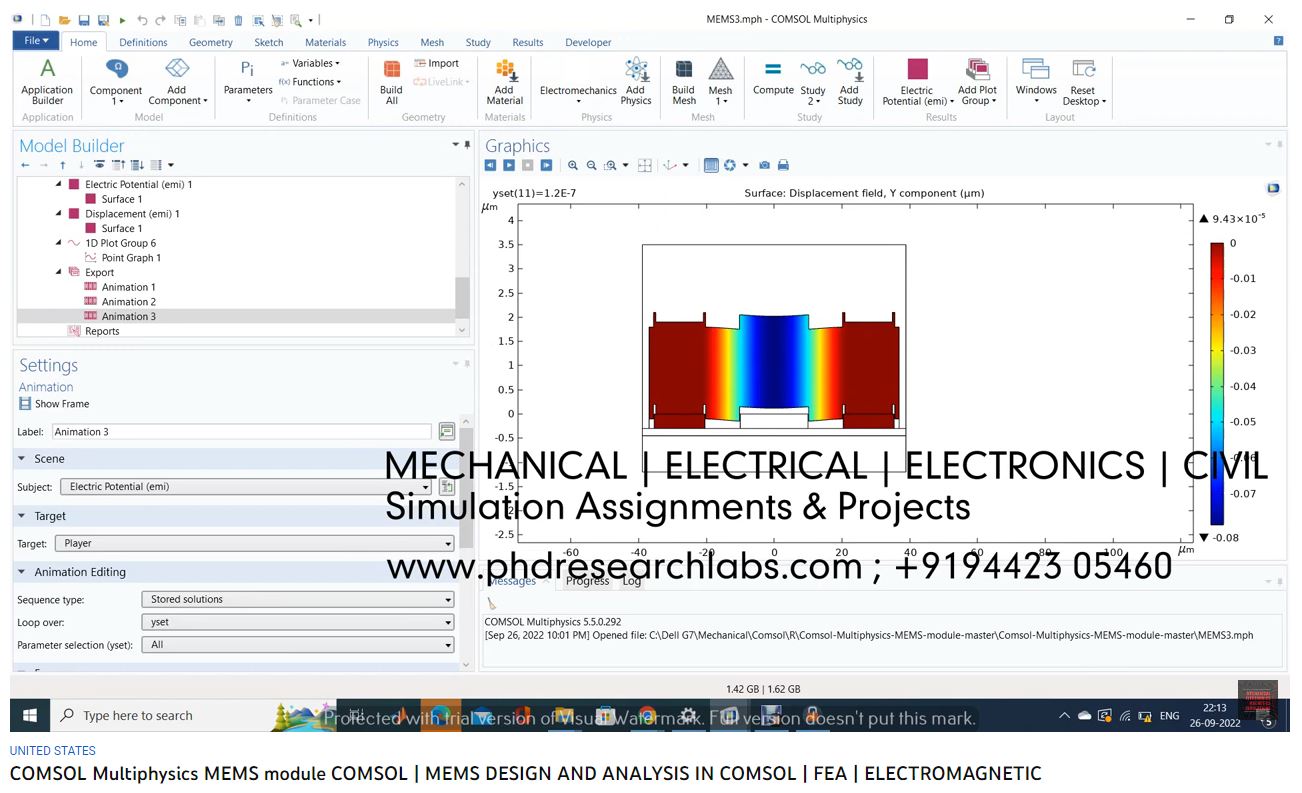
Task: Click the displacement color legend bar
Action: click(x=1217, y=384)
